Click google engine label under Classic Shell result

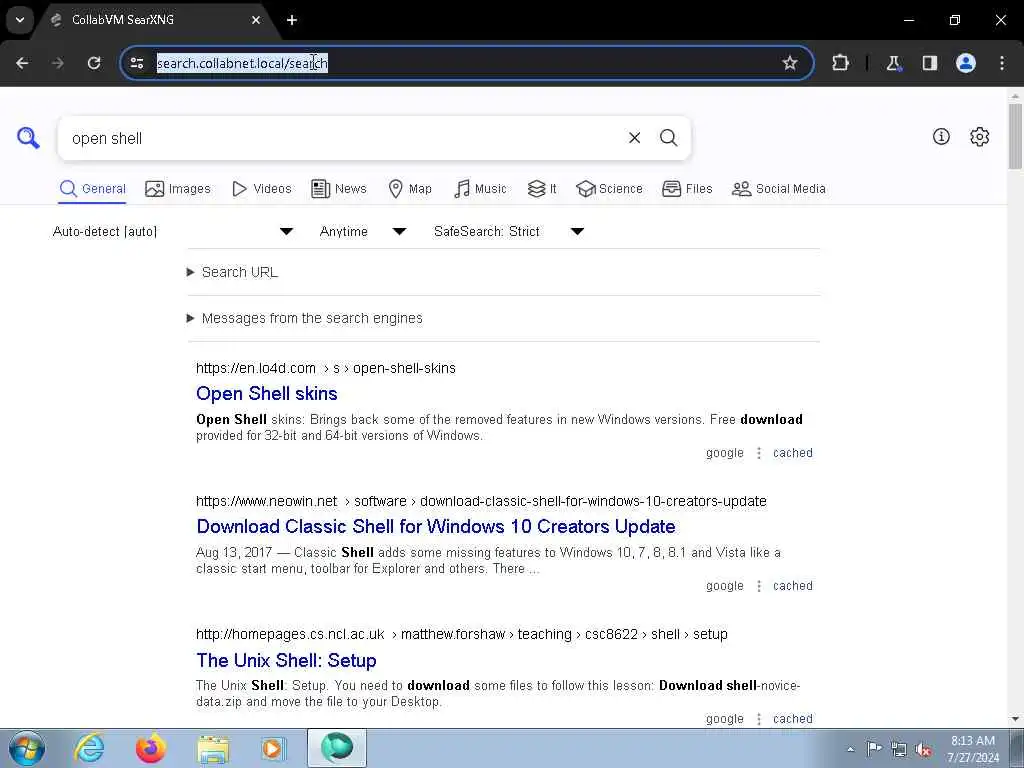pos(724,586)
